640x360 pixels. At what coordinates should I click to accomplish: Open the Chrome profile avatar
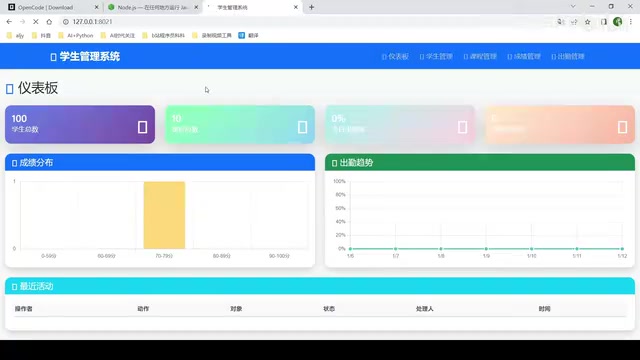pos(618,22)
